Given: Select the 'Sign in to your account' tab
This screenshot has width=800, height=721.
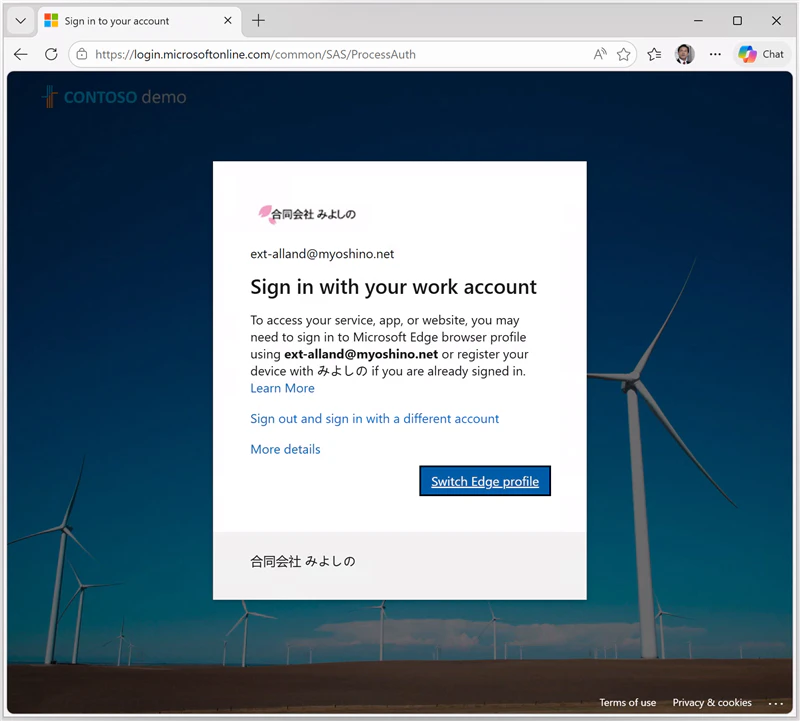Looking at the screenshot, I should point(138,21).
